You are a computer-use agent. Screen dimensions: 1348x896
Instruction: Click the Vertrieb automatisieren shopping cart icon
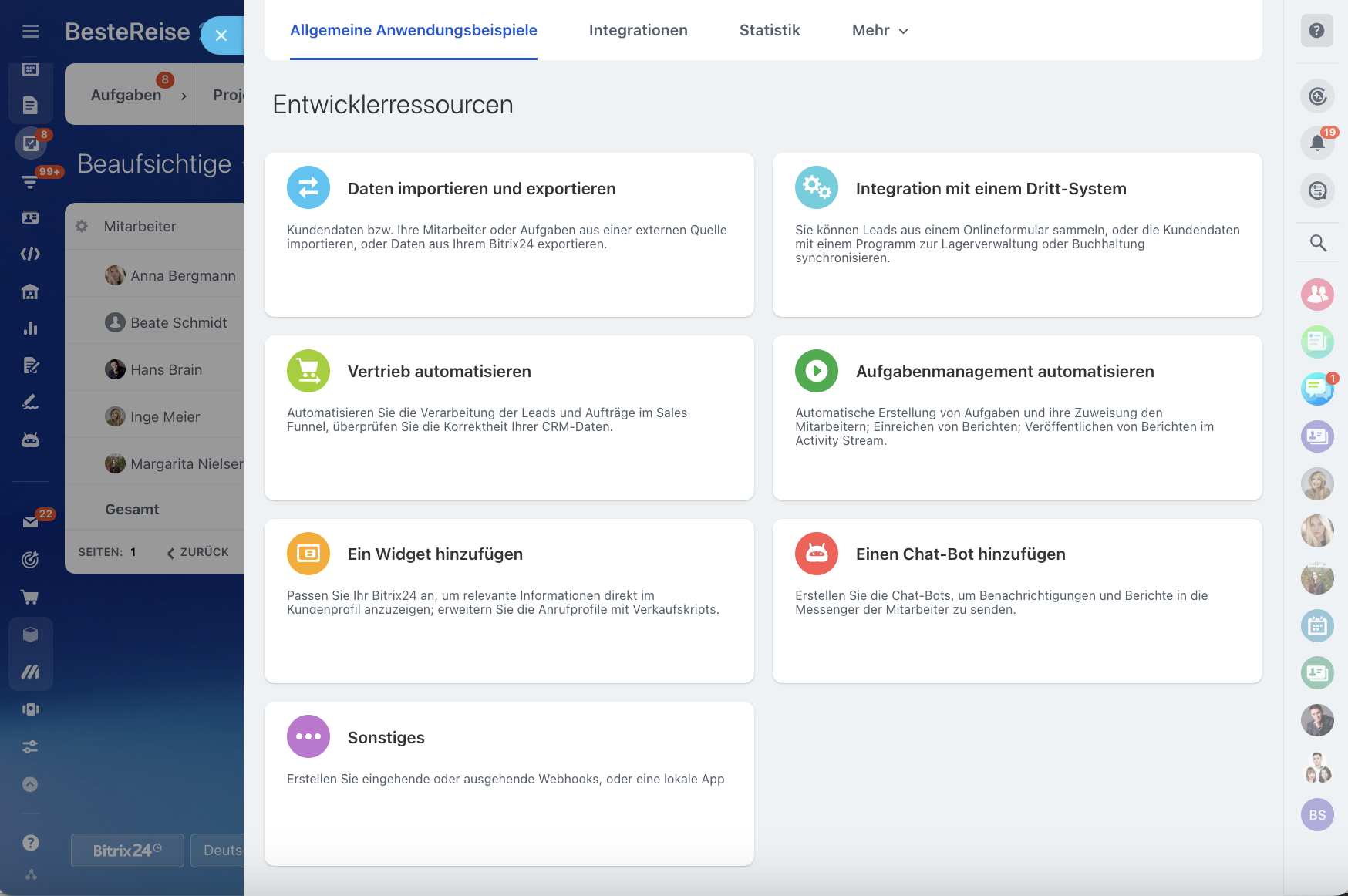[308, 371]
